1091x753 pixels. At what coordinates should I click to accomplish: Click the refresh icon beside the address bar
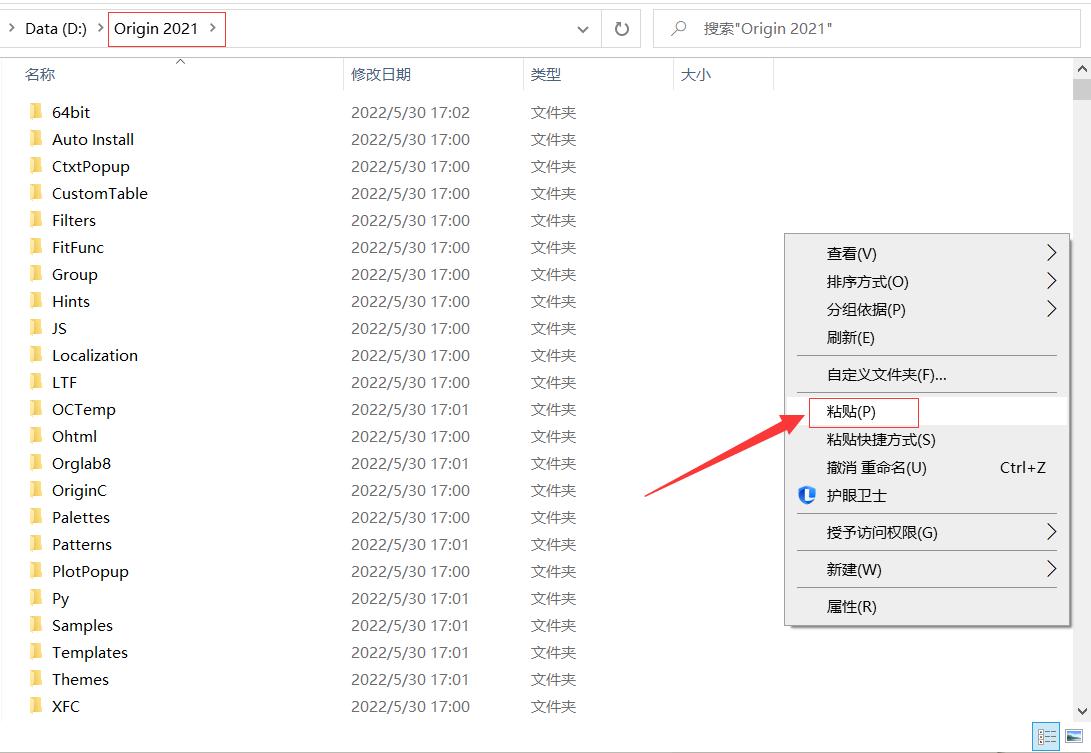(620, 29)
